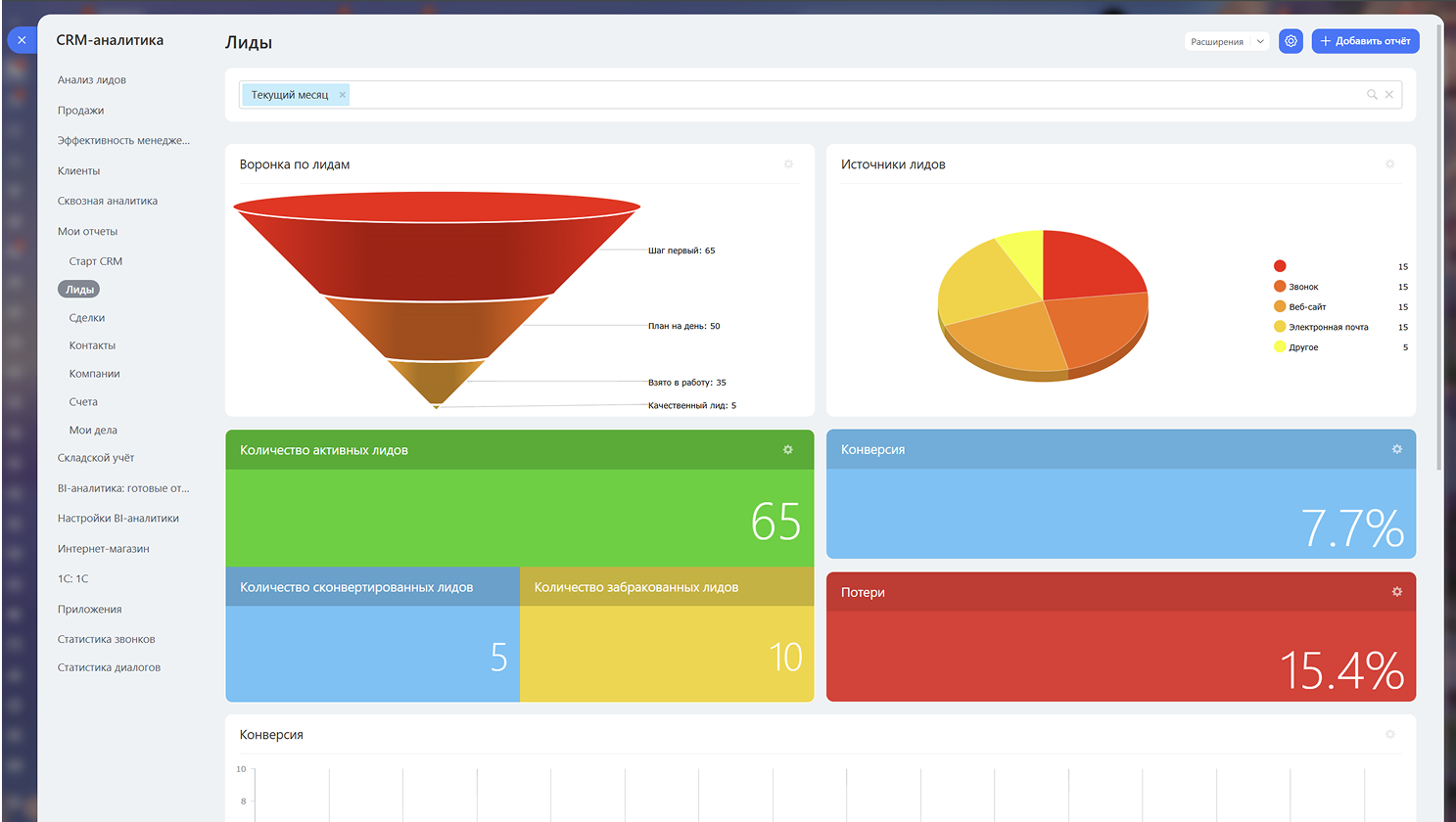This screenshot has width=1456, height=822.
Task: Open gear settings of Количество активных лидов
Action: tap(788, 450)
